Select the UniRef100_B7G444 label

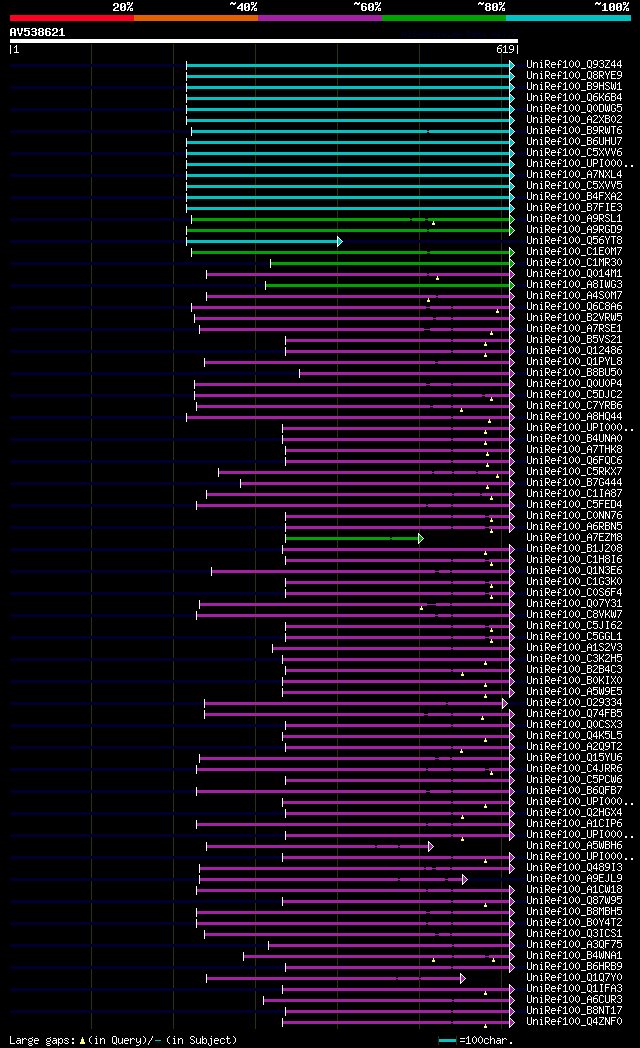574,483
